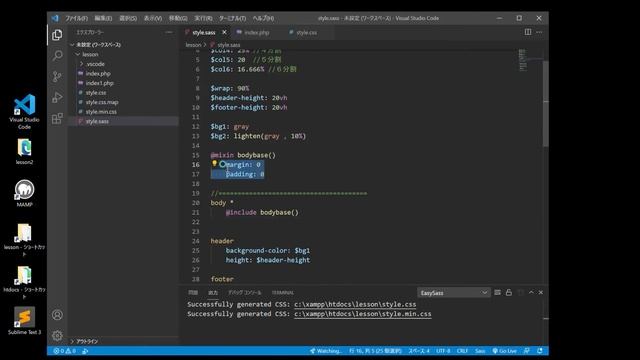640x360 pixels.
Task: Switch to the style.sass editor tab
Action: click(x=204, y=32)
